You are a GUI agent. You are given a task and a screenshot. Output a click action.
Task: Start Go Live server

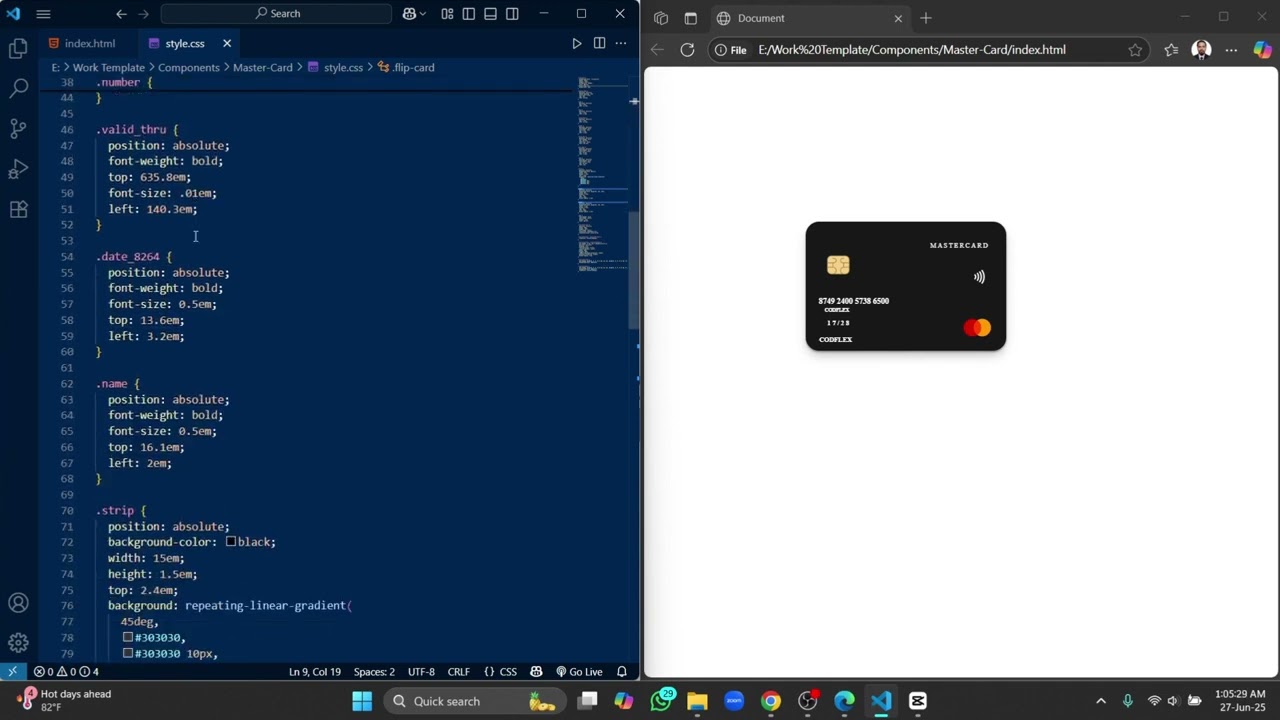tap(579, 672)
